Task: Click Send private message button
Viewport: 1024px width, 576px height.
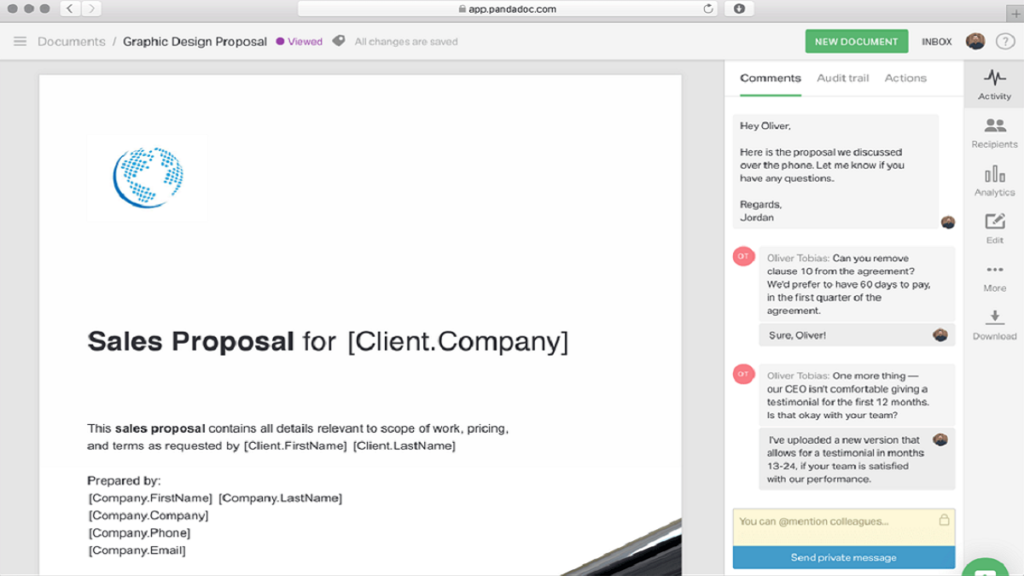Action: (843, 557)
